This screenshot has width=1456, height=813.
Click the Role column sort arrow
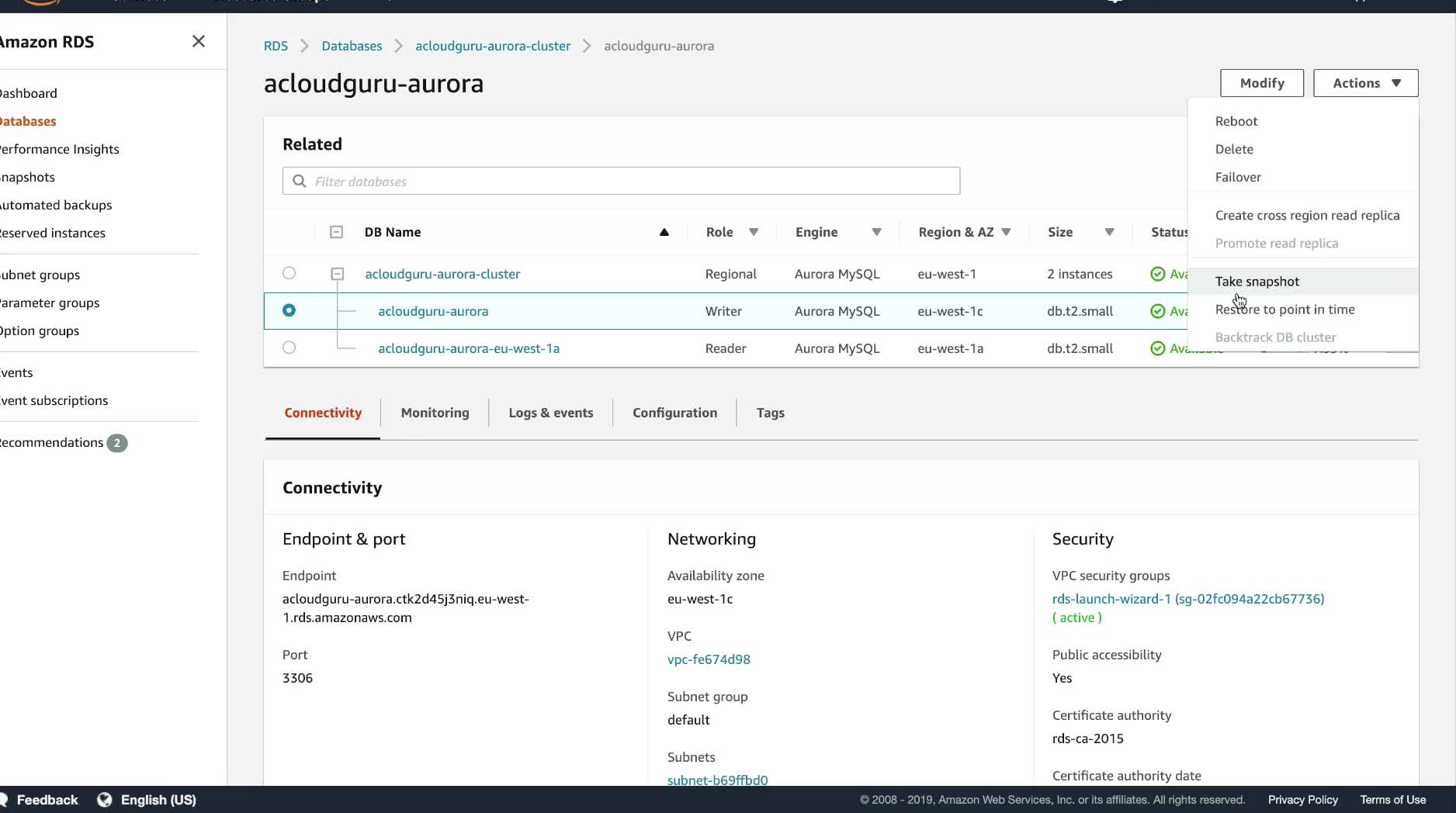pyautogui.click(x=754, y=232)
